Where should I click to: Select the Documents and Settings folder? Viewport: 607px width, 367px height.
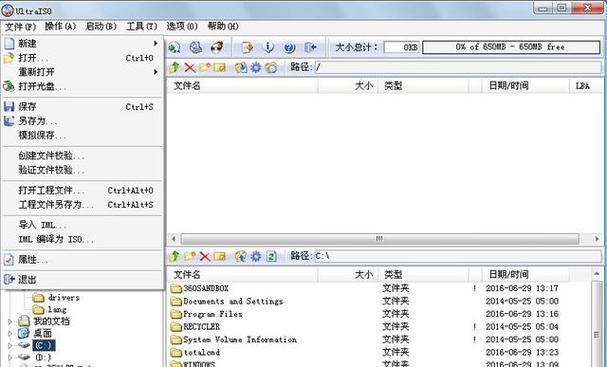tap(227, 301)
